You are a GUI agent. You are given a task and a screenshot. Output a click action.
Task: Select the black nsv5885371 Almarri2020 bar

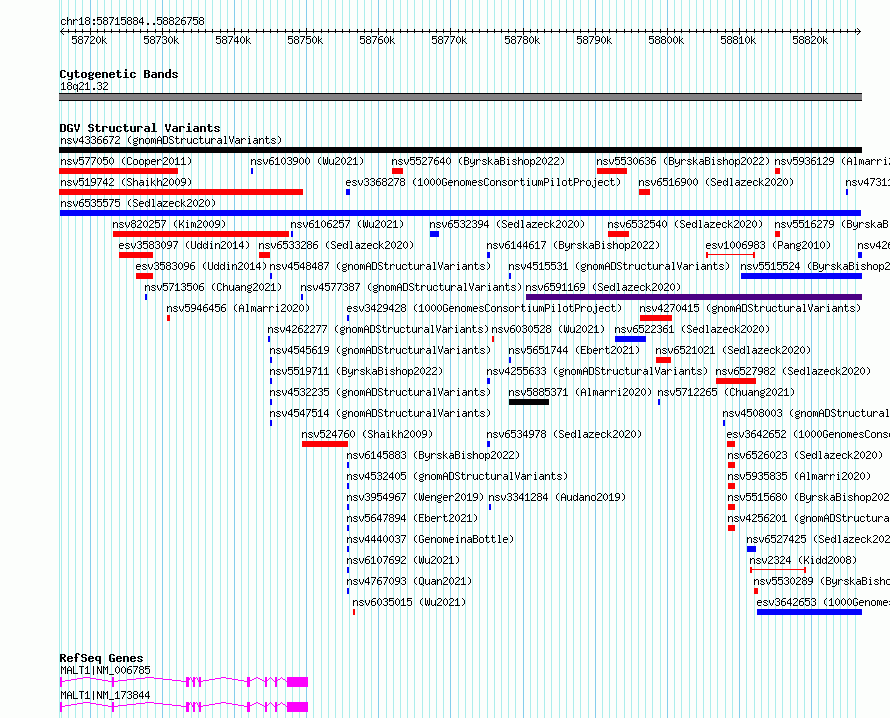[x=529, y=402]
